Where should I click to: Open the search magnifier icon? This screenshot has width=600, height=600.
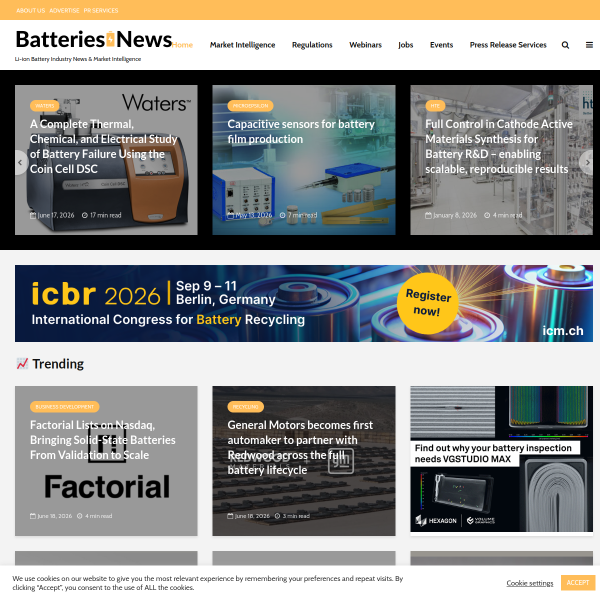point(565,45)
